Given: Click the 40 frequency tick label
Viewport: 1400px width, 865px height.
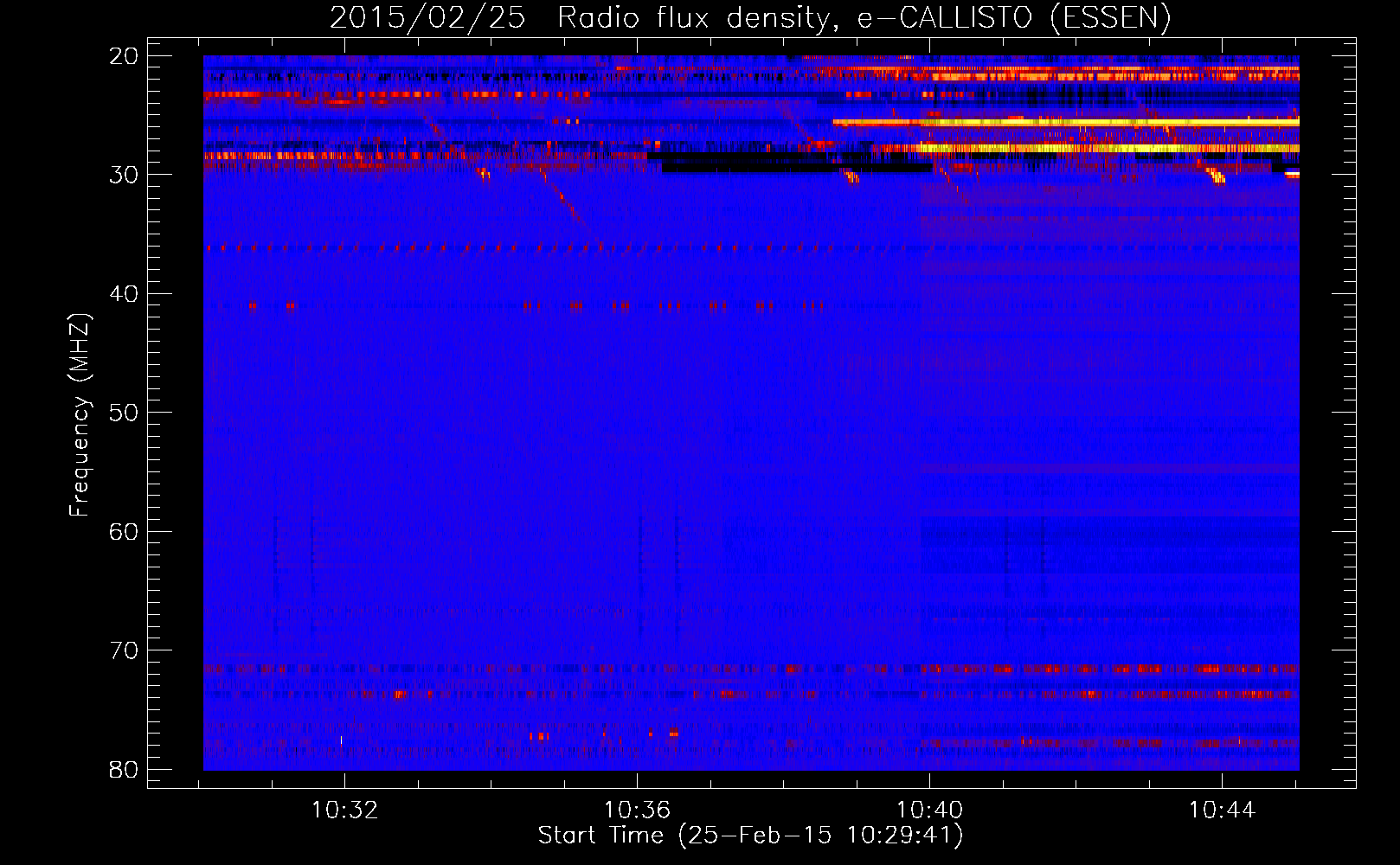Looking at the screenshot, I should coord(124,294).
